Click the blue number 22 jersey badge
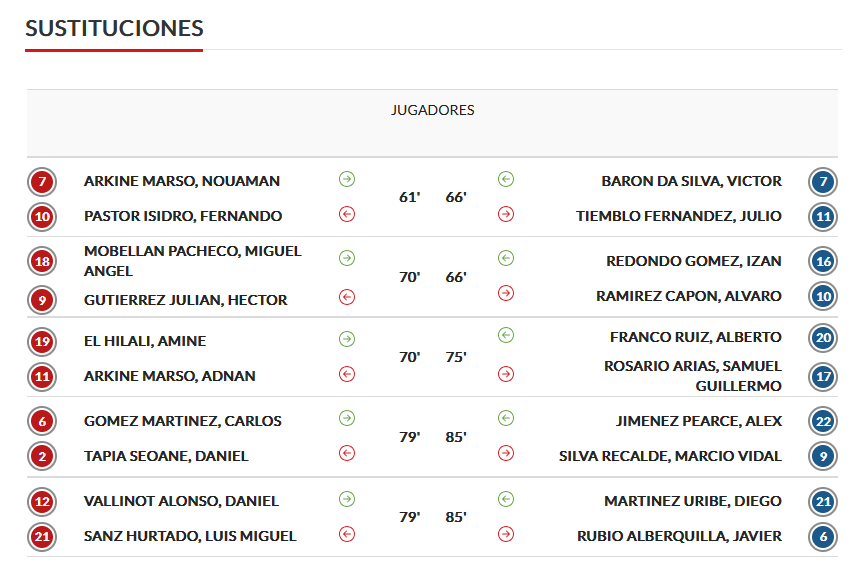 [823, 422]
